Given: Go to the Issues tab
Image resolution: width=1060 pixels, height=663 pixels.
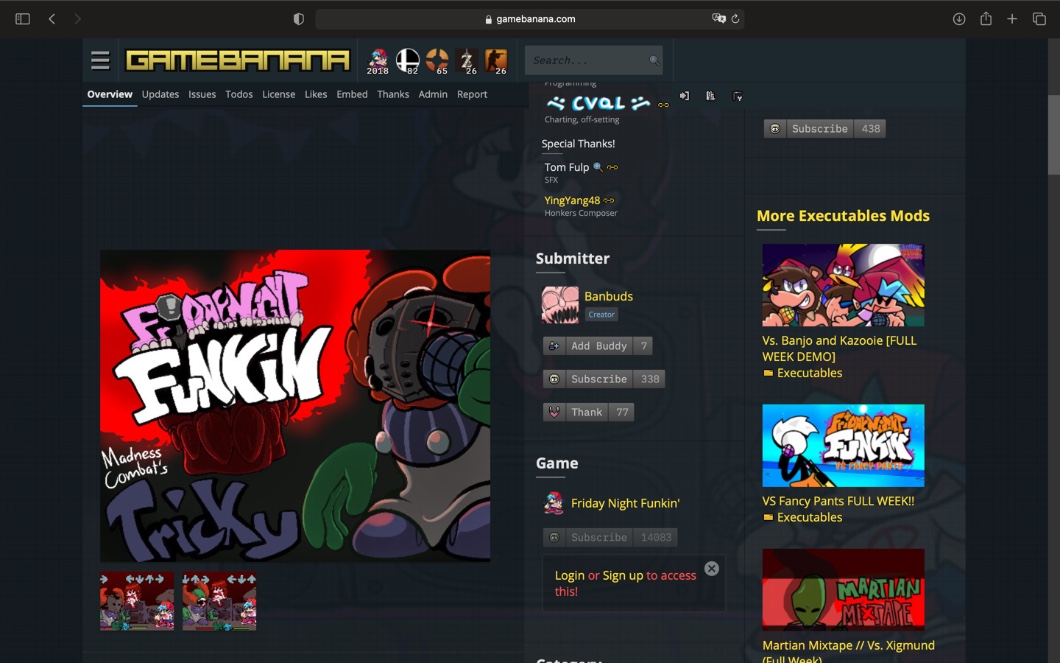Looking at the screenshot, I should 202,94.
